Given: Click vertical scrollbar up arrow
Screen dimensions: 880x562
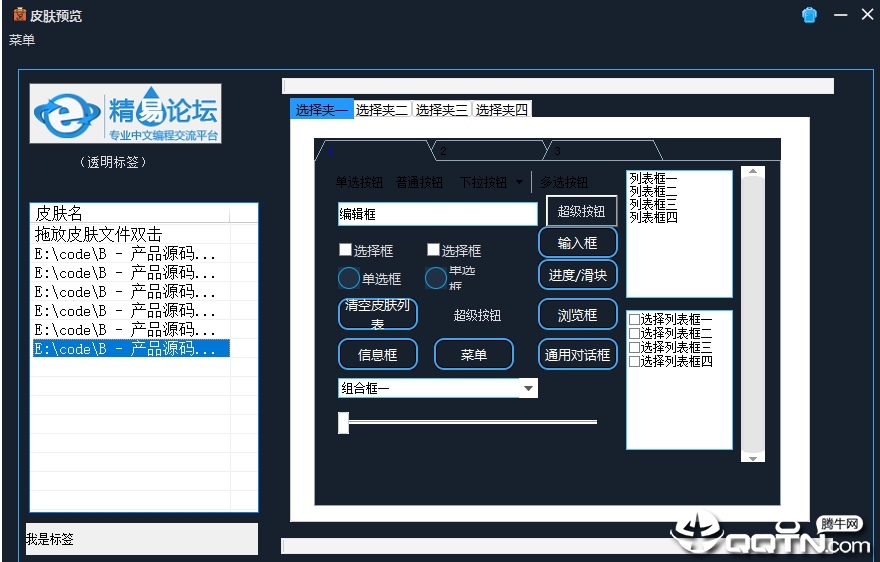Looking at the screenshot, I should pyautogui.click(x=753, y=171).
